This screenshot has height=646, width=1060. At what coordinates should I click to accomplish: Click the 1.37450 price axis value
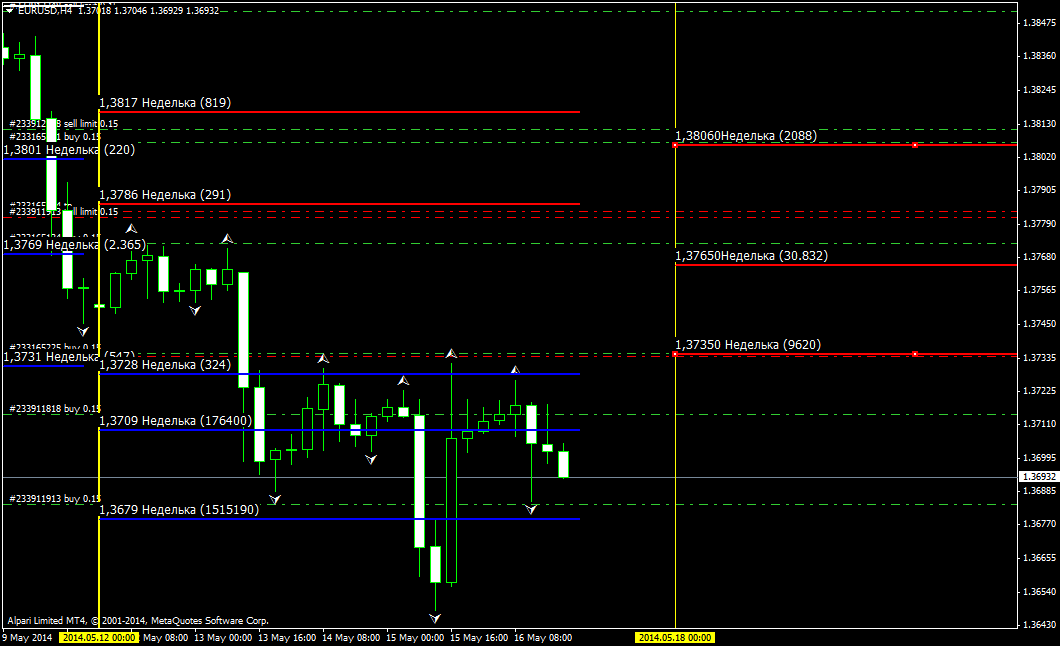1040,324
